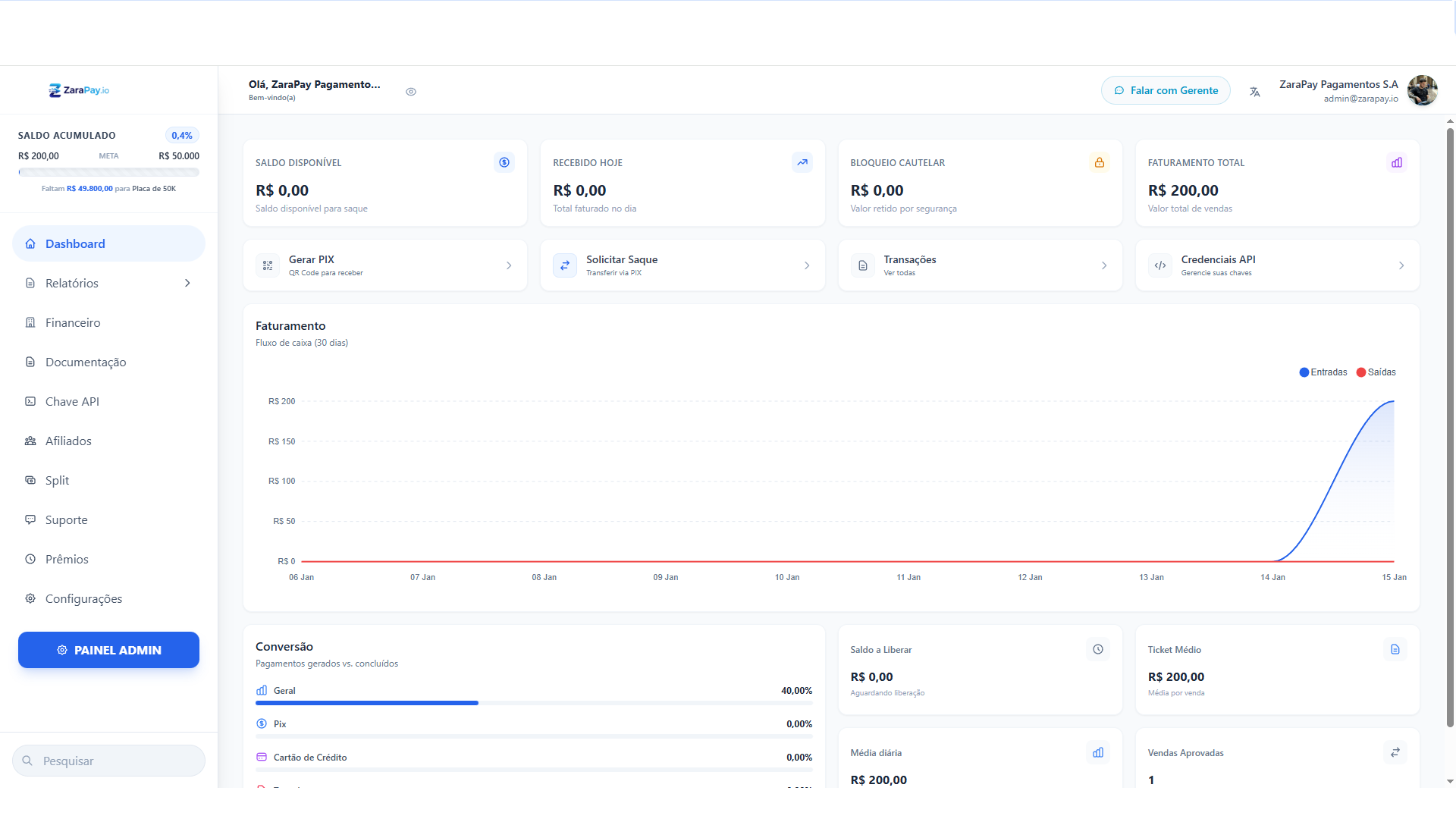Image resolution: width=1456 pixels, height=819 pixels.
Task: Click the Saldo a Liberar clock icon
Action: pyautogui.click(x=1097, y=649)
